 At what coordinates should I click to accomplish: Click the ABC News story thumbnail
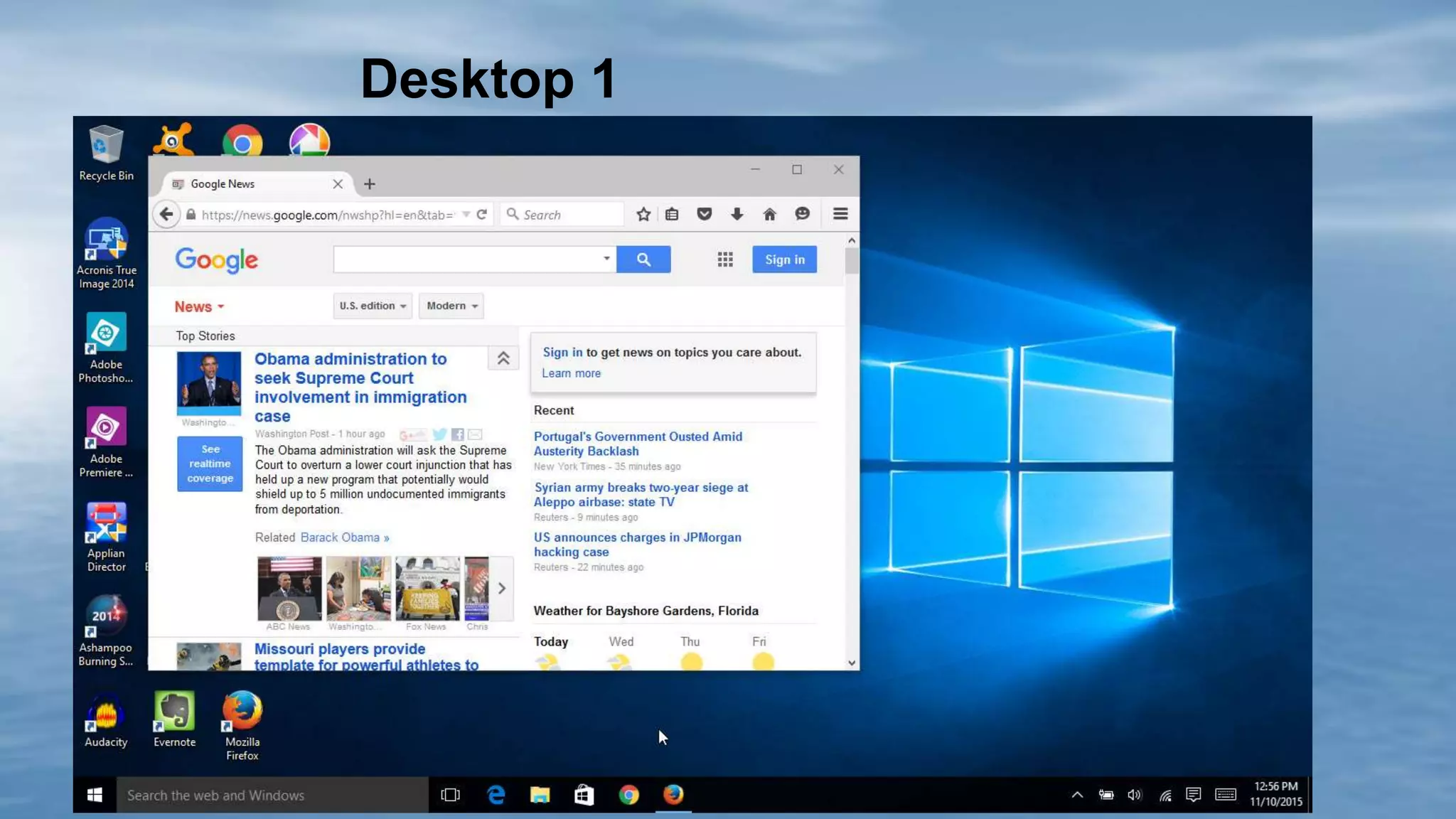(x=289, y=589)
